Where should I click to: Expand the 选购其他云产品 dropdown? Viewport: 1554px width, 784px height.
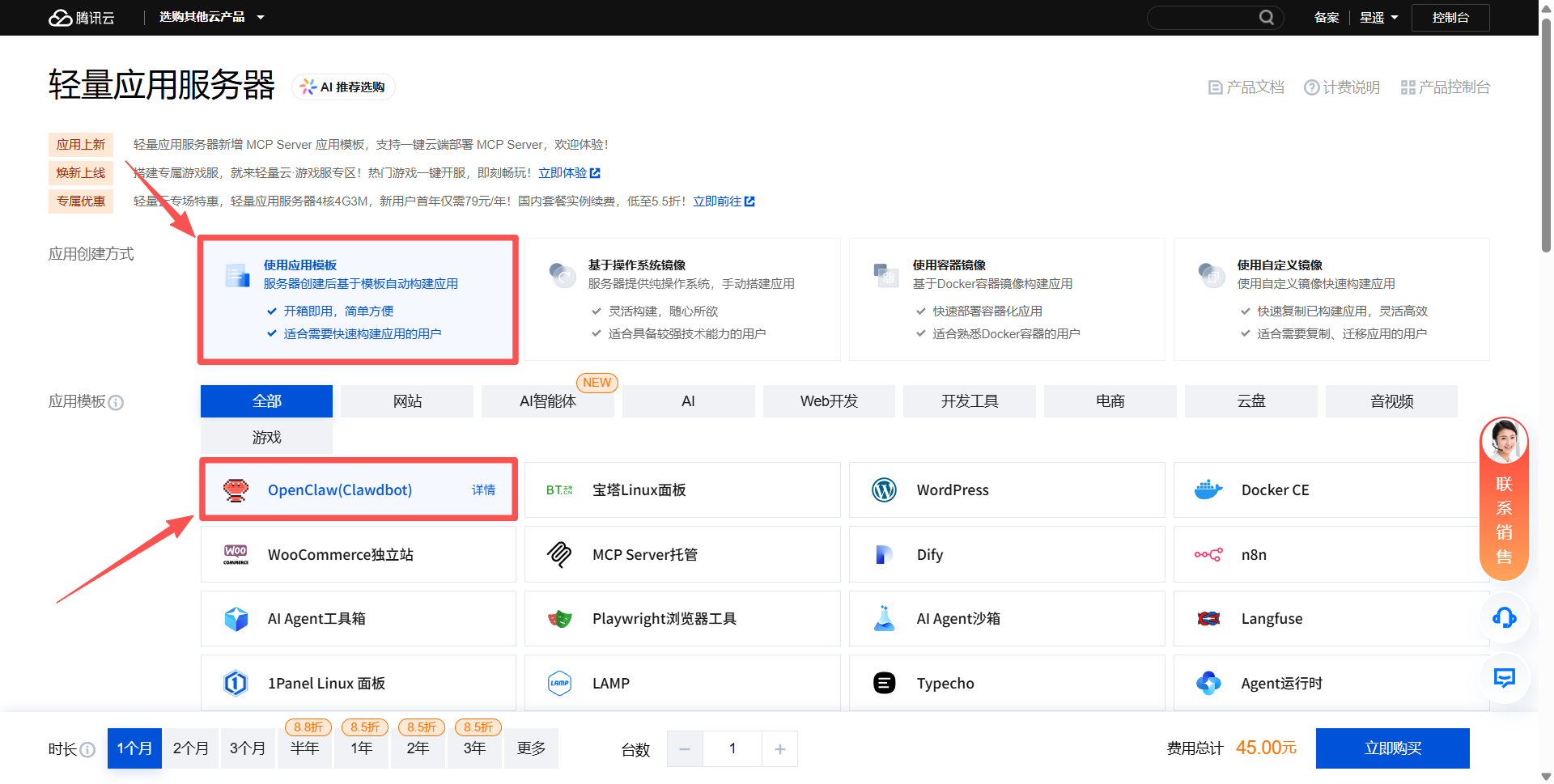tap(211, 17)
